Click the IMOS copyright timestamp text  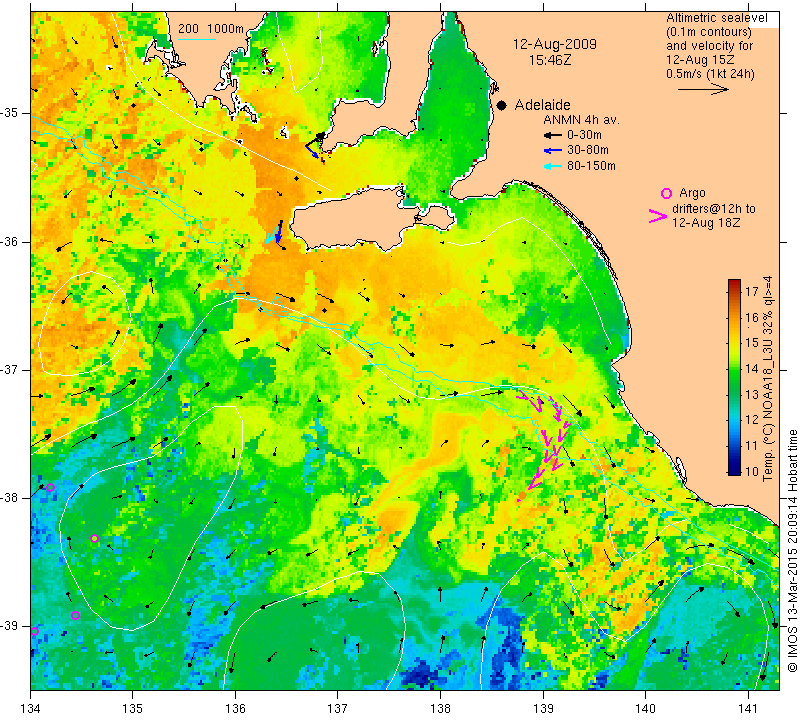(x=792, y=550)
